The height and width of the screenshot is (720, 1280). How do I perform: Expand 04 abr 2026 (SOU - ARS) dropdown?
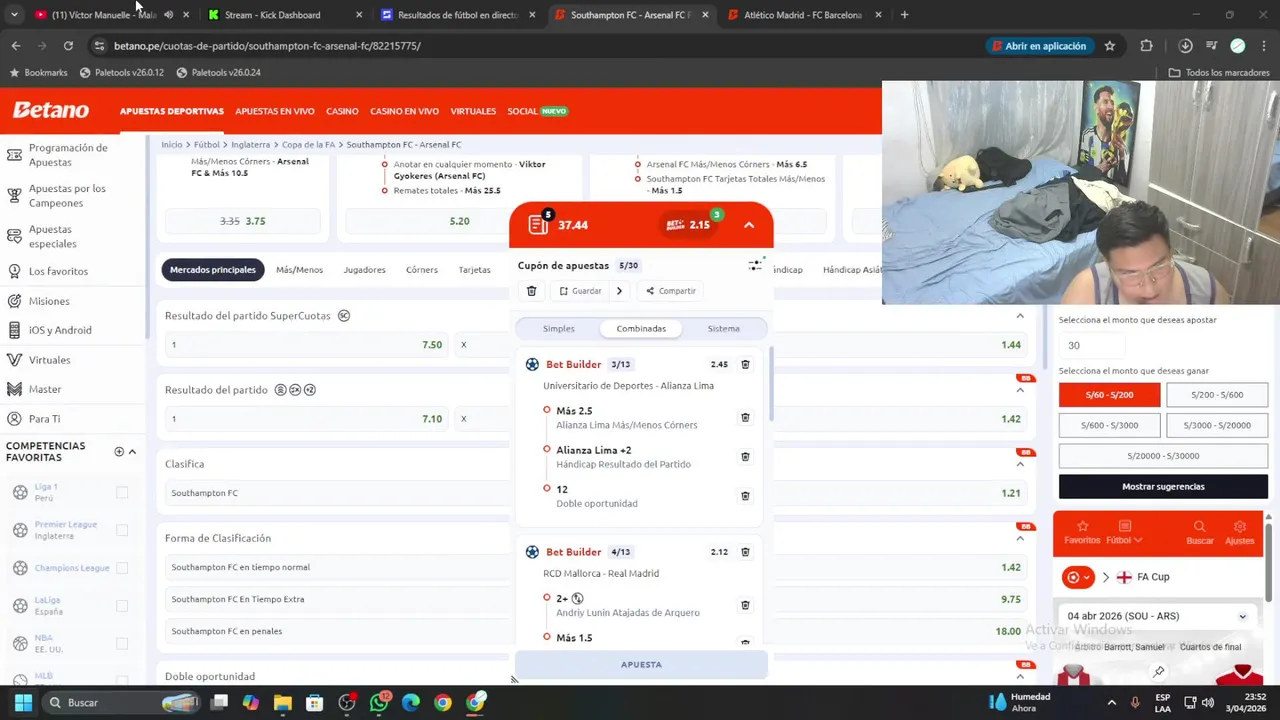1158,616
